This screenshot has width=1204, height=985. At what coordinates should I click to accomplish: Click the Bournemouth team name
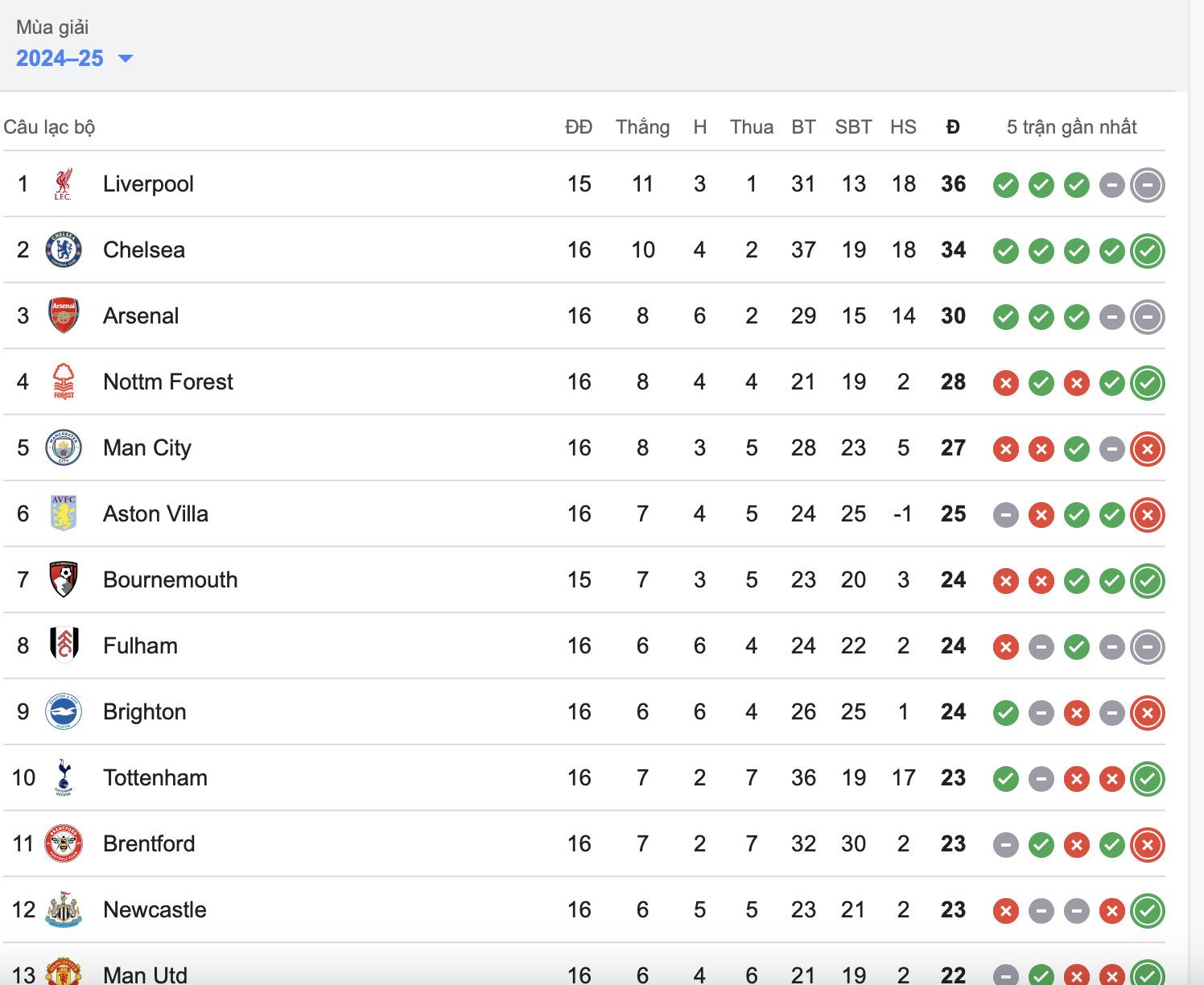[170, 579]
